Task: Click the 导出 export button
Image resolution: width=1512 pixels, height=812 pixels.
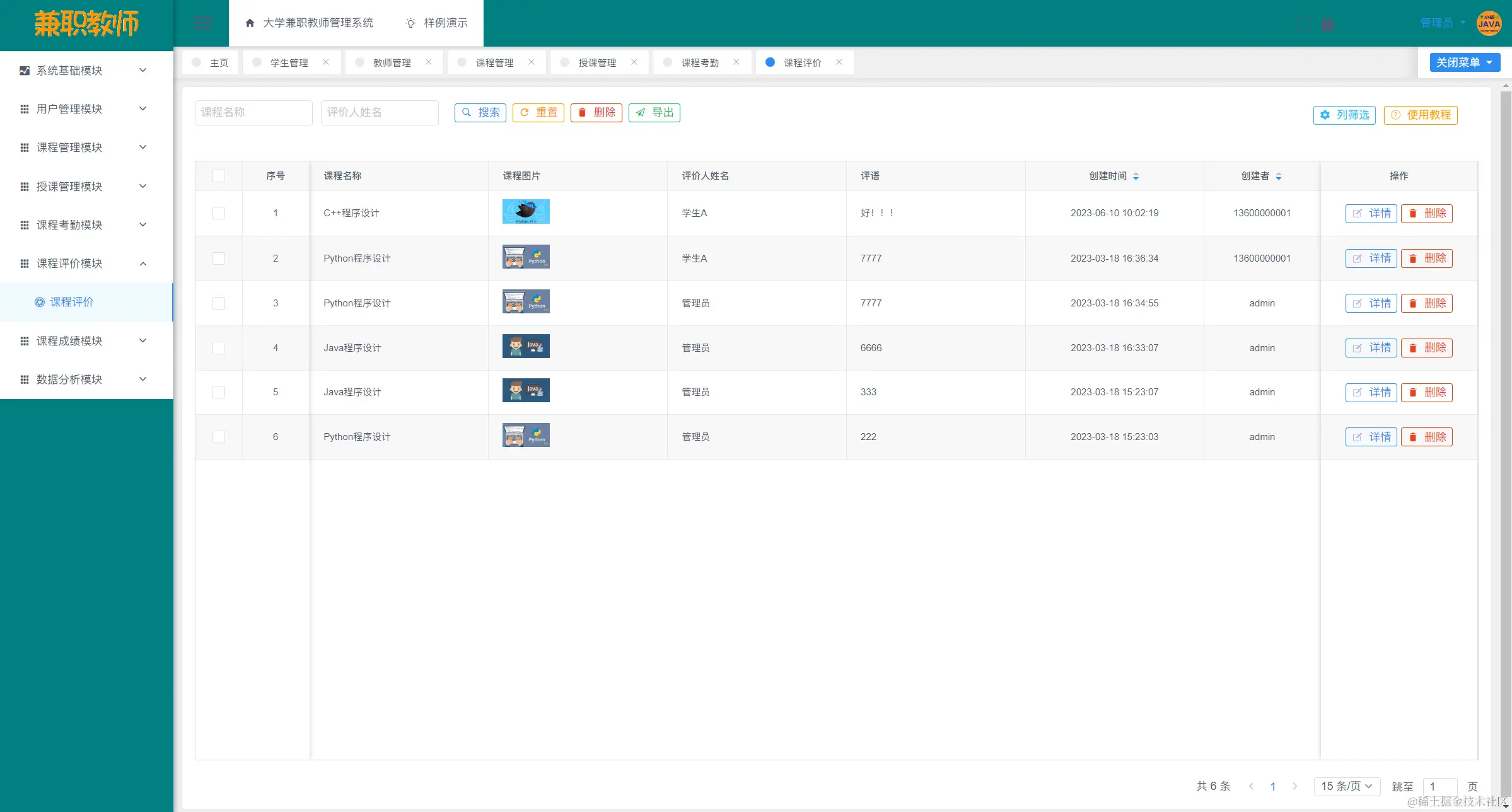Action: click(654, 112)
